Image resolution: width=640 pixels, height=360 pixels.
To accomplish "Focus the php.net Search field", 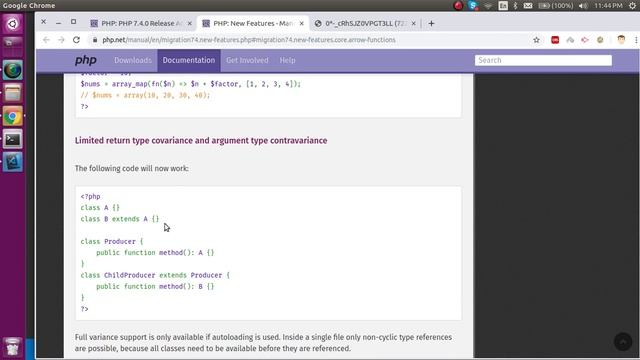I will tap(543, 60).
